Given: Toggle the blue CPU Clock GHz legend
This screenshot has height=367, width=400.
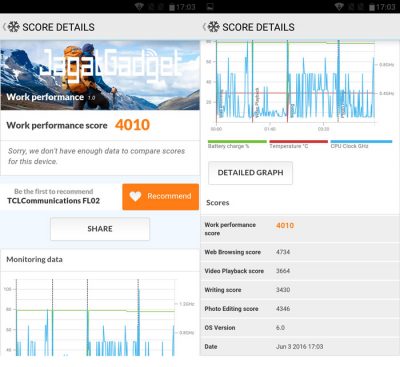Looking at the screenshot, I should [361, 144].
